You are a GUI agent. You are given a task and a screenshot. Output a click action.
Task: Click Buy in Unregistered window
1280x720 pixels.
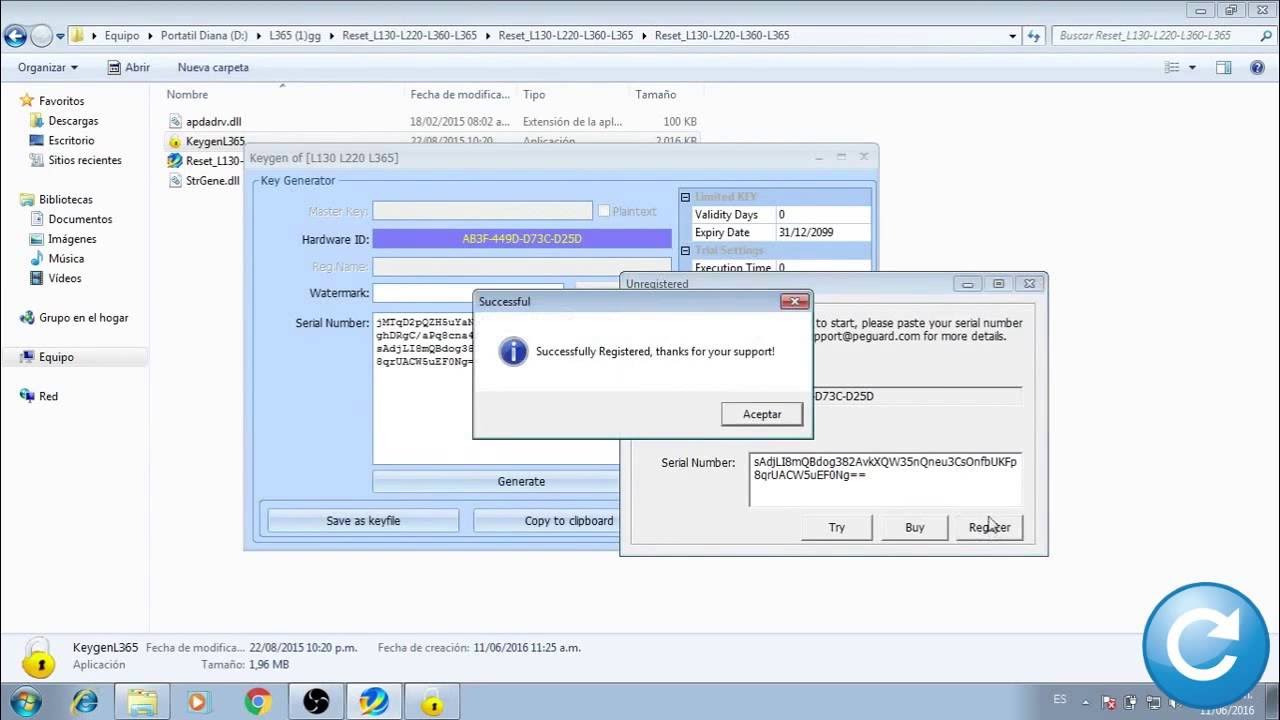915,527
